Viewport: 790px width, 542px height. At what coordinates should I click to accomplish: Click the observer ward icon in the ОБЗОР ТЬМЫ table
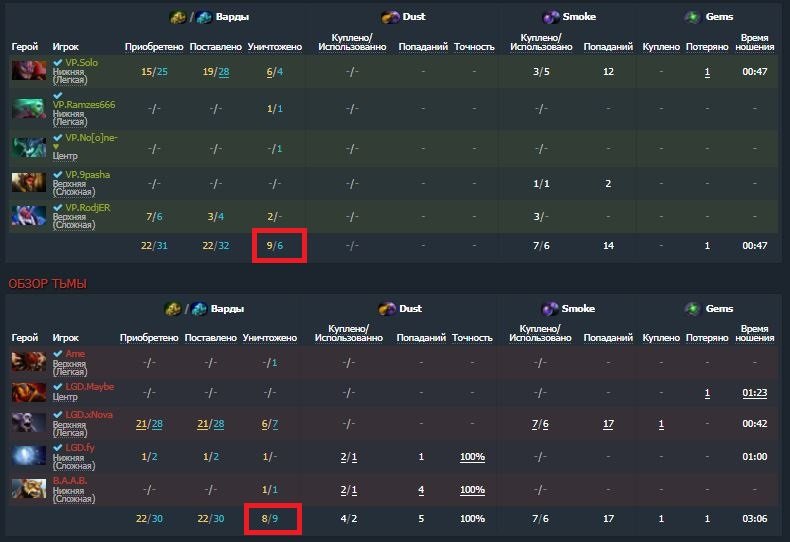(x=173, y=309)
